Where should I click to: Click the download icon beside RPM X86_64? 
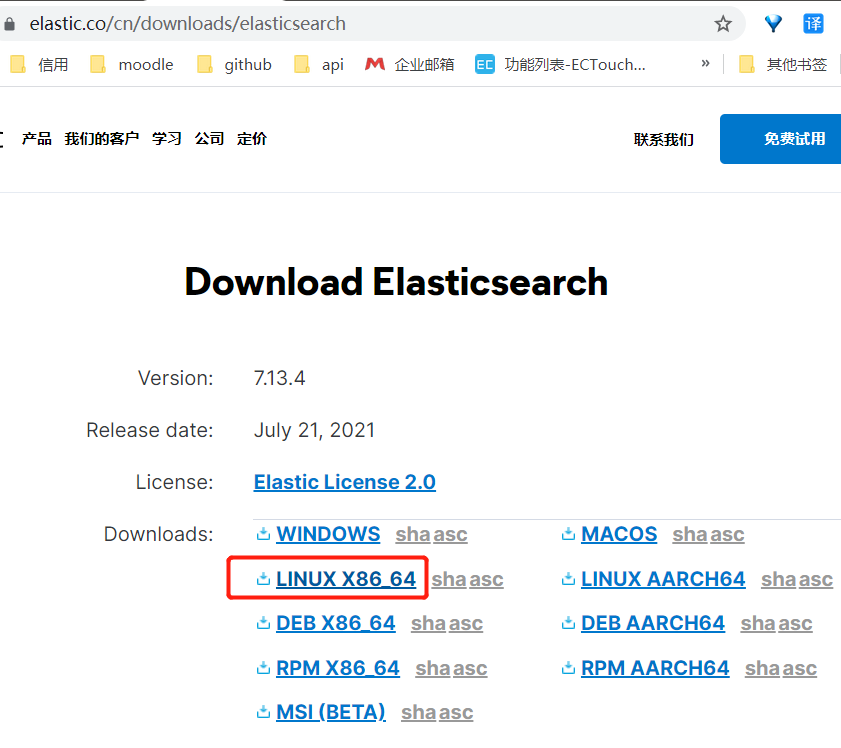263,668
